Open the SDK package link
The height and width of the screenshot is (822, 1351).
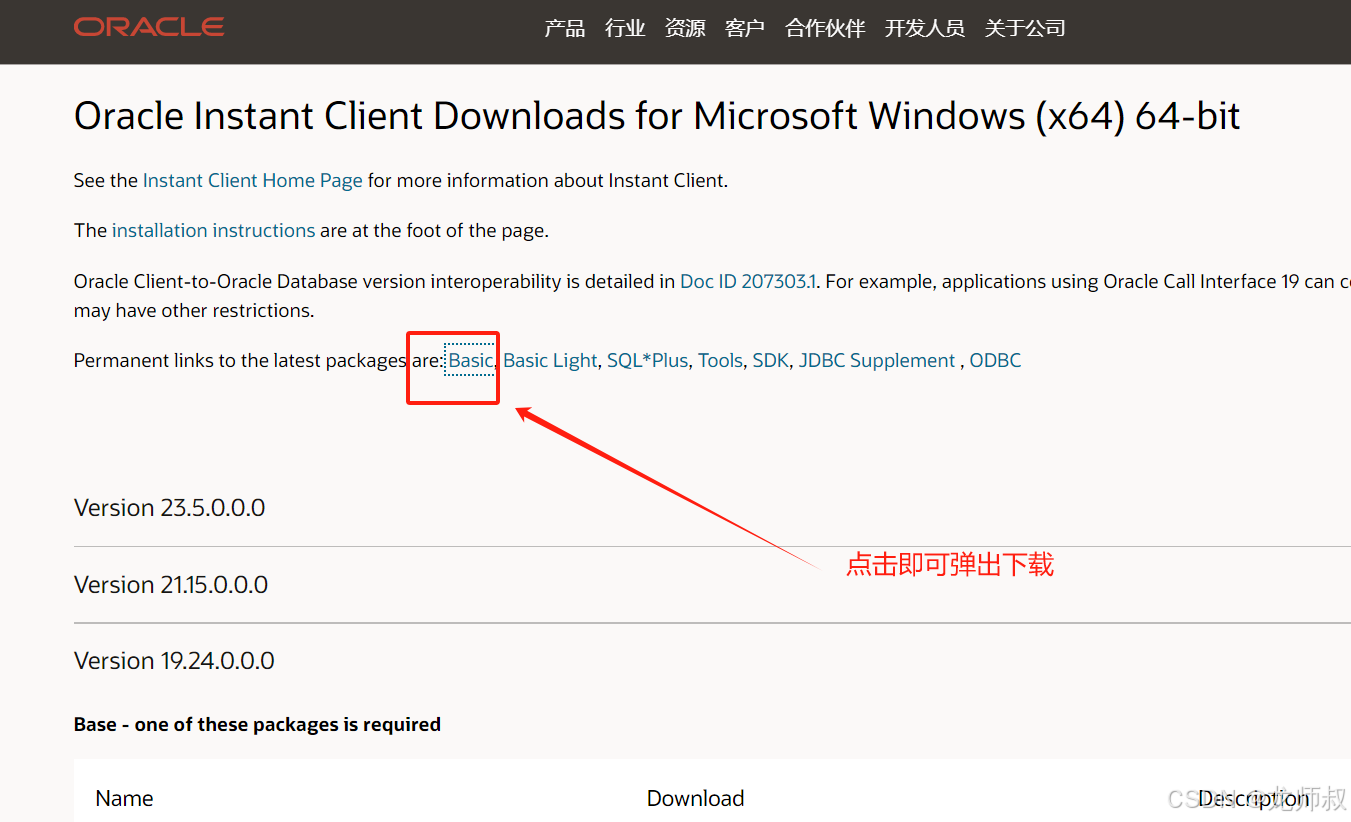pyautogui.click(x=770, y=360)
